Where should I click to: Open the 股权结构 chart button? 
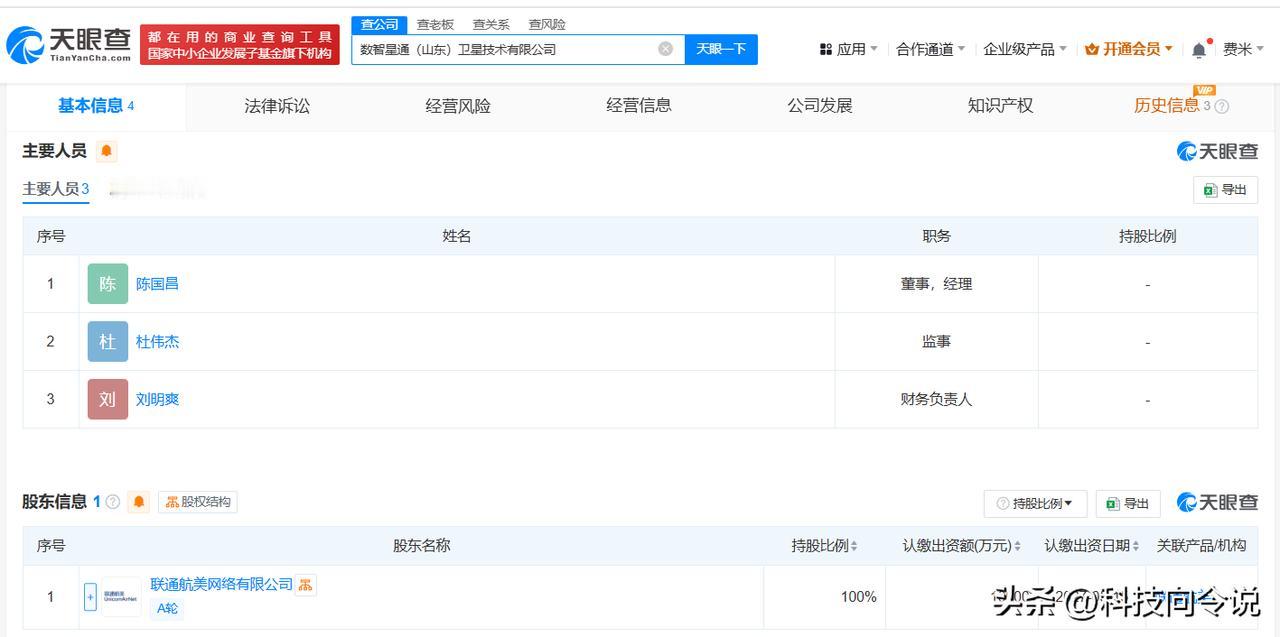pos(198,502)
